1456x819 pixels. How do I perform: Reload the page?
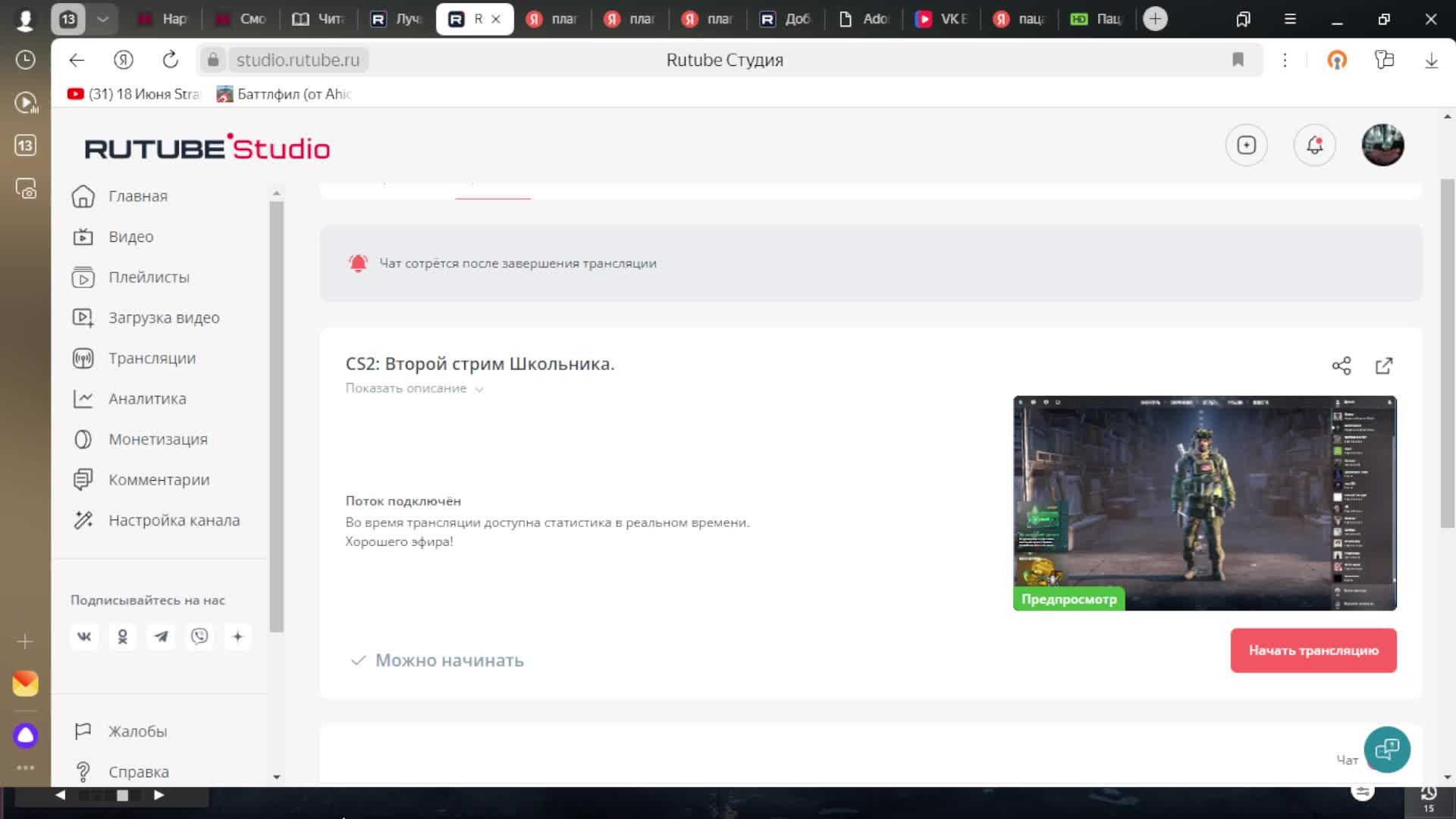pos(171,60)
